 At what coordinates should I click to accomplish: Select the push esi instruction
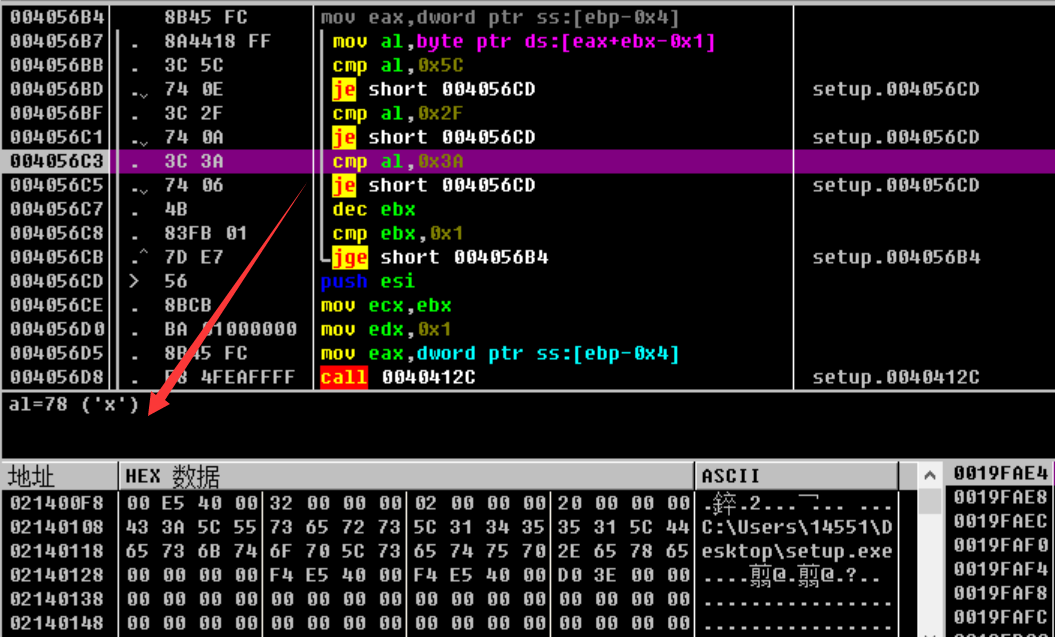point(367,281)
